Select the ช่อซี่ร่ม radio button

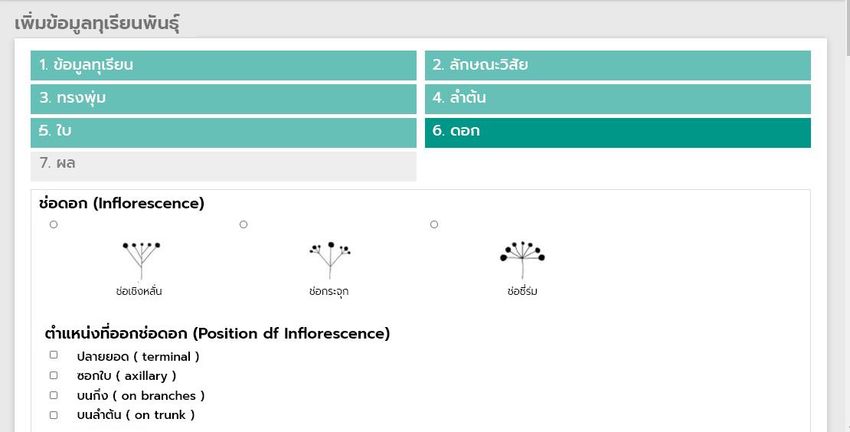(x=434, y=224)
